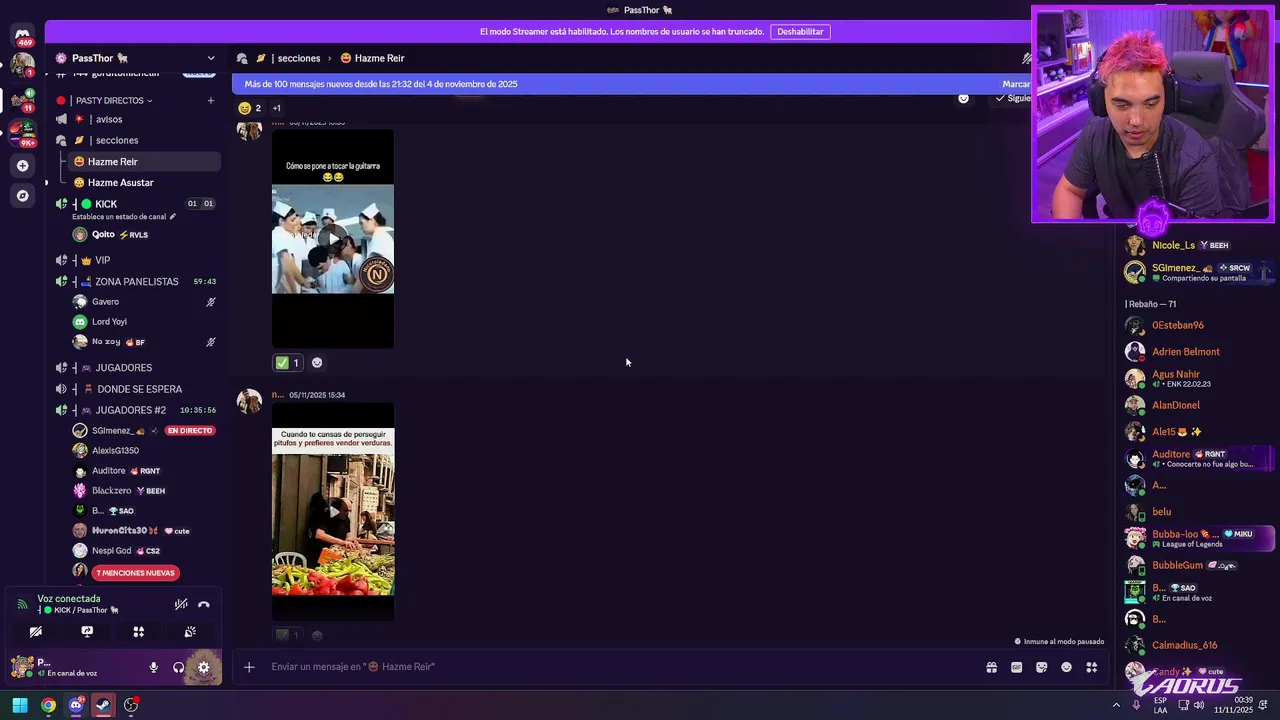
Task: Open Windows Start menu
Action: 20,705
